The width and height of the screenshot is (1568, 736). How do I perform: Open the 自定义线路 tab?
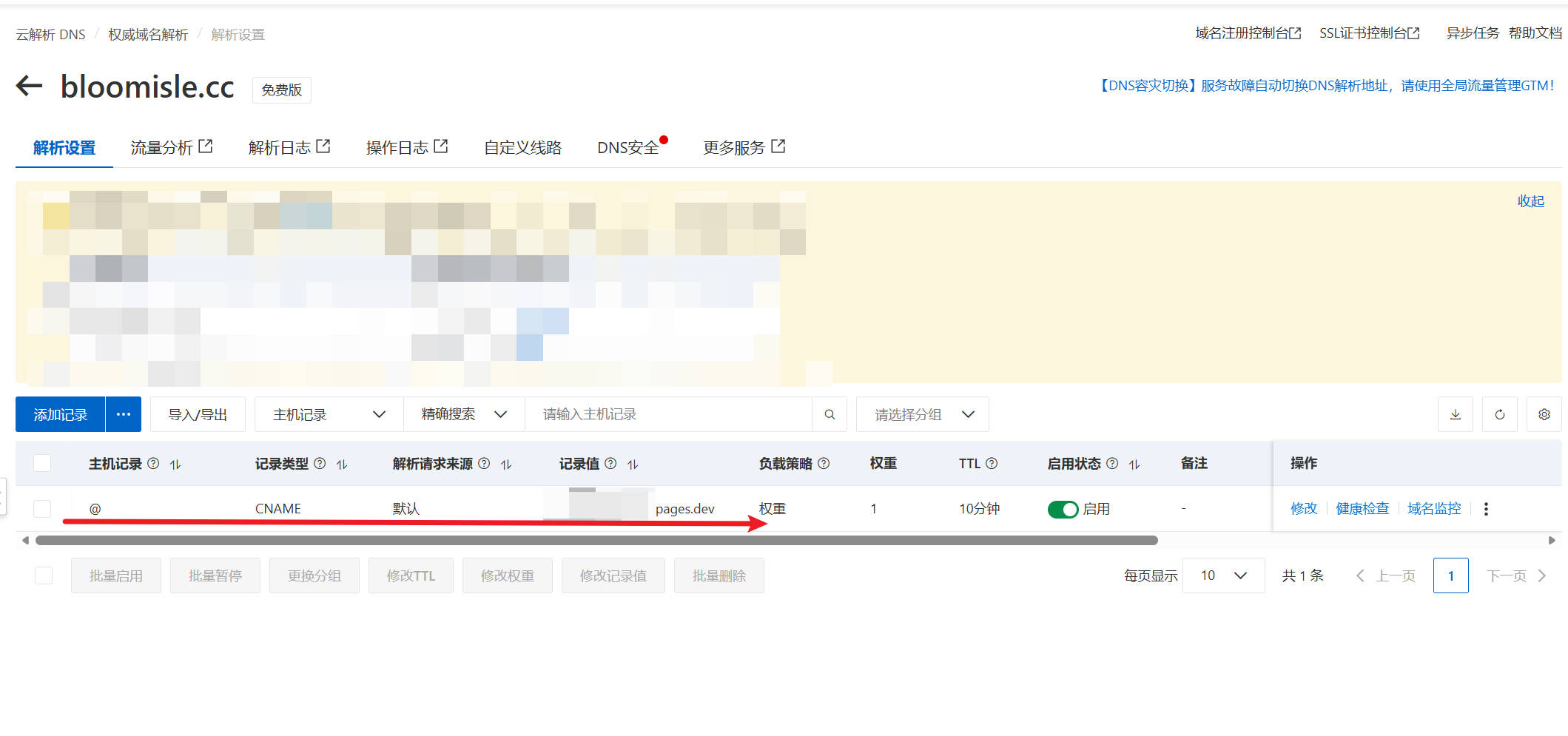522,147
